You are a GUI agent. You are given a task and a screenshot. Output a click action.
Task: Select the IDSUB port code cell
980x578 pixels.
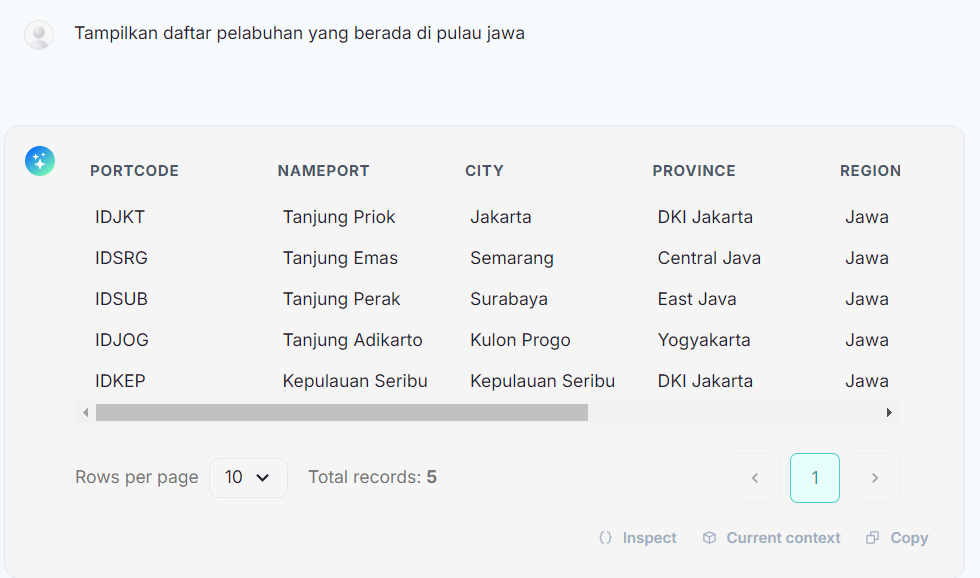click(121, 299)
